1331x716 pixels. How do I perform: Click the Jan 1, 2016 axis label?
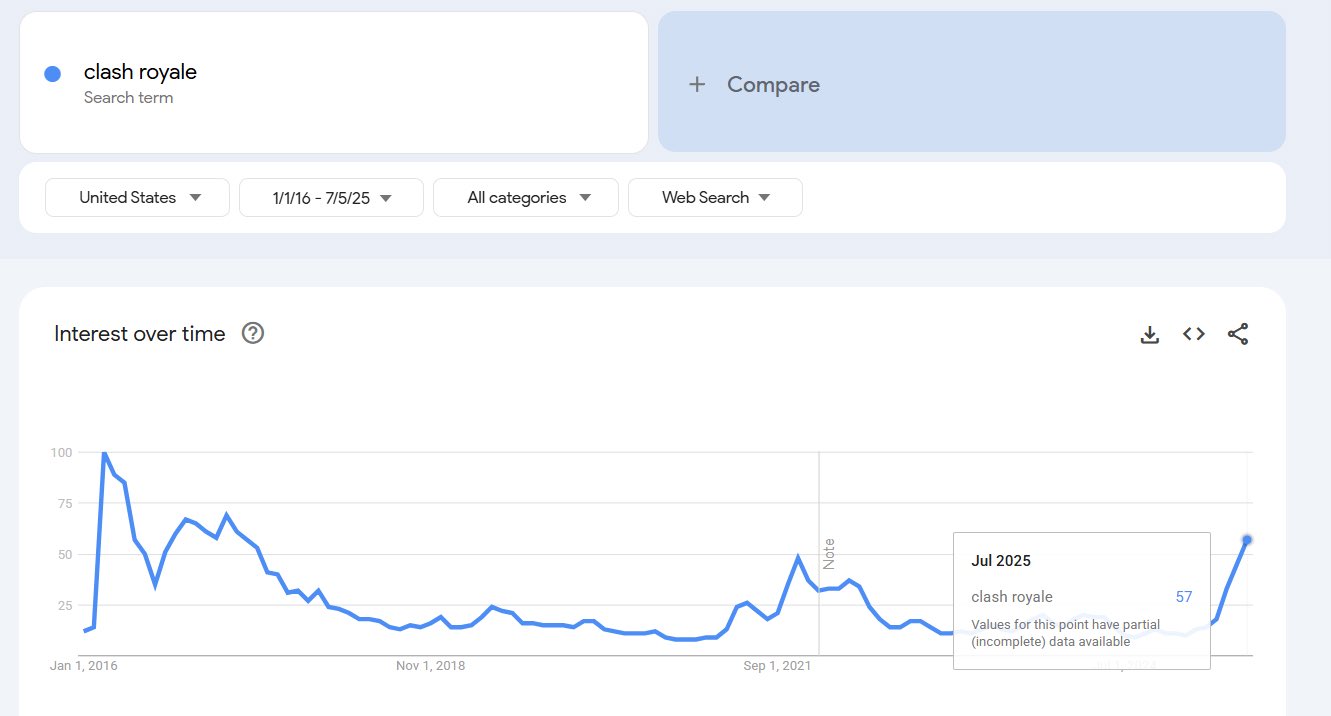tap(84, 665)
